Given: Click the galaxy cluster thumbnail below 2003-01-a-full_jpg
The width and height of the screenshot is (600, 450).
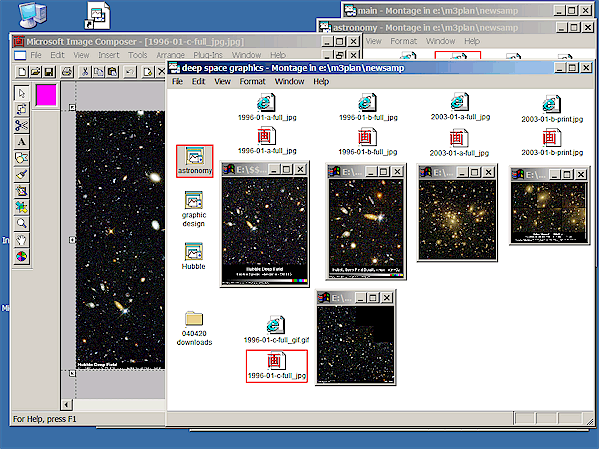Looking at the screenshot, I should [457, 220].
